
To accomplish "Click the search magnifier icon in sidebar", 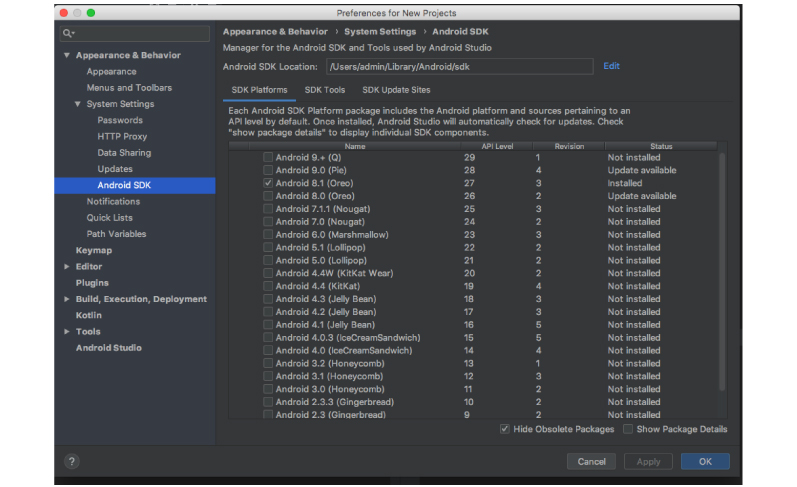I will 67,34.
